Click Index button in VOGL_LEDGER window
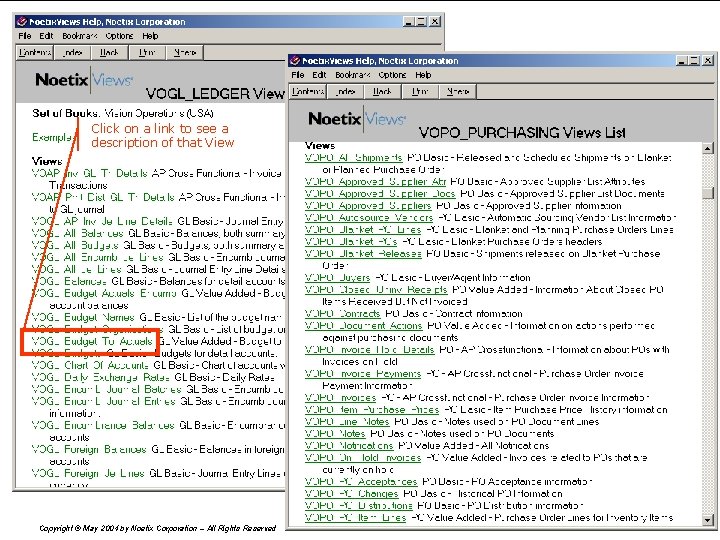Viewport: 720px width, 540px height. [72, 52]
